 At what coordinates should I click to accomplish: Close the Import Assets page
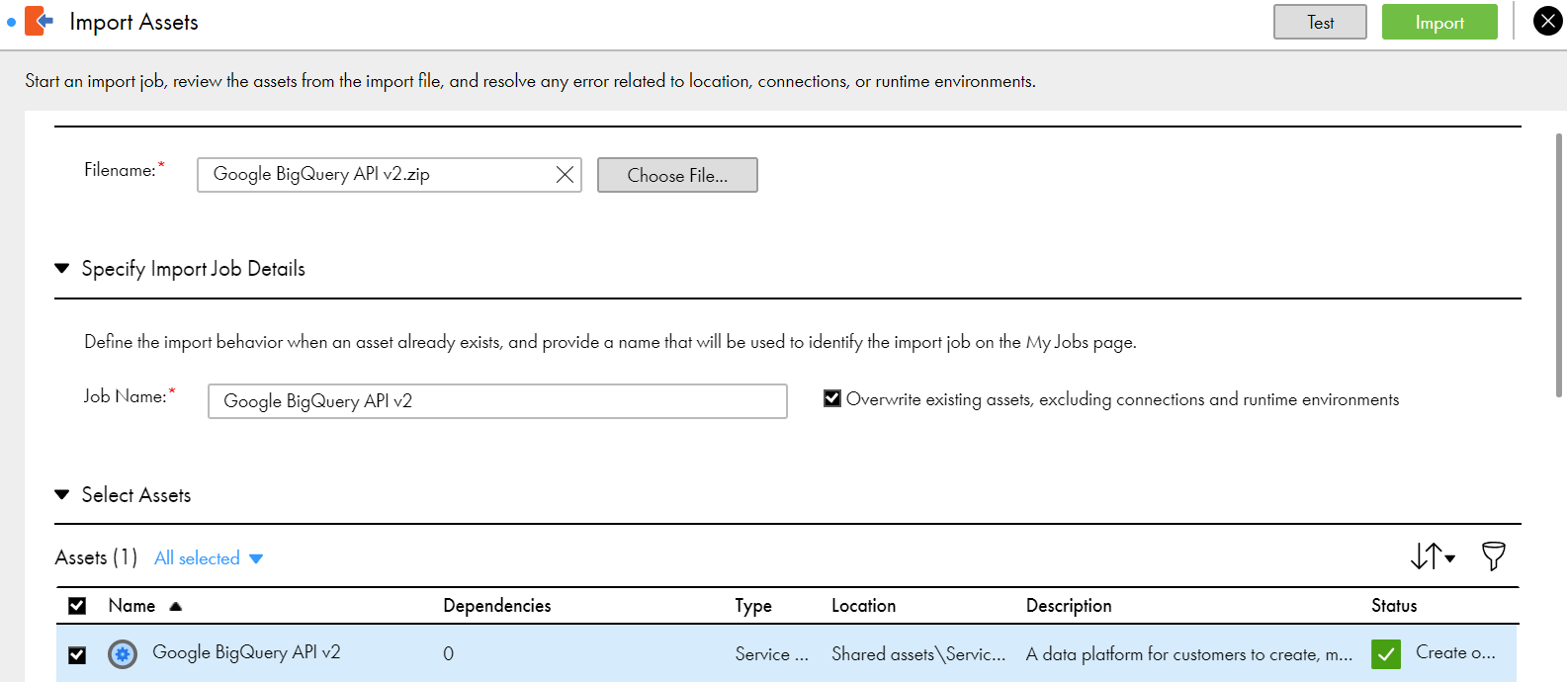pos(1547,21)
